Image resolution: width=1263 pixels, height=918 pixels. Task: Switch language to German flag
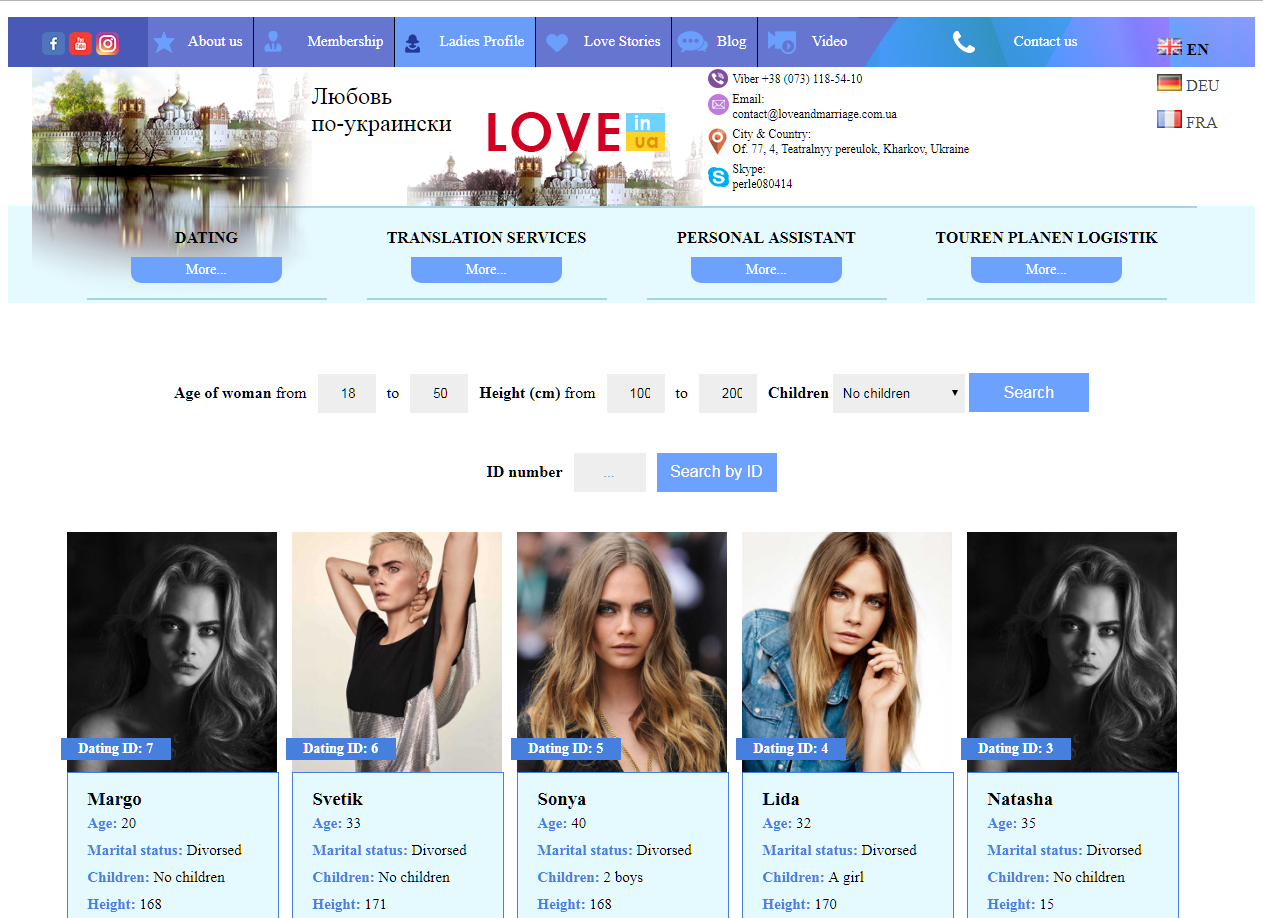[x=1169, y=84]
